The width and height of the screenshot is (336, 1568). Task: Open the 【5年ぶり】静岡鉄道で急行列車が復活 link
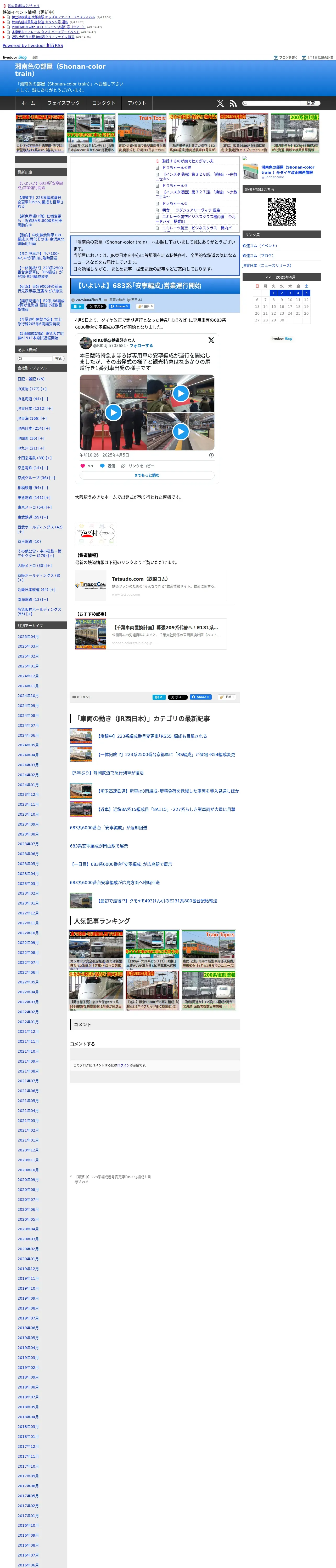107,773
